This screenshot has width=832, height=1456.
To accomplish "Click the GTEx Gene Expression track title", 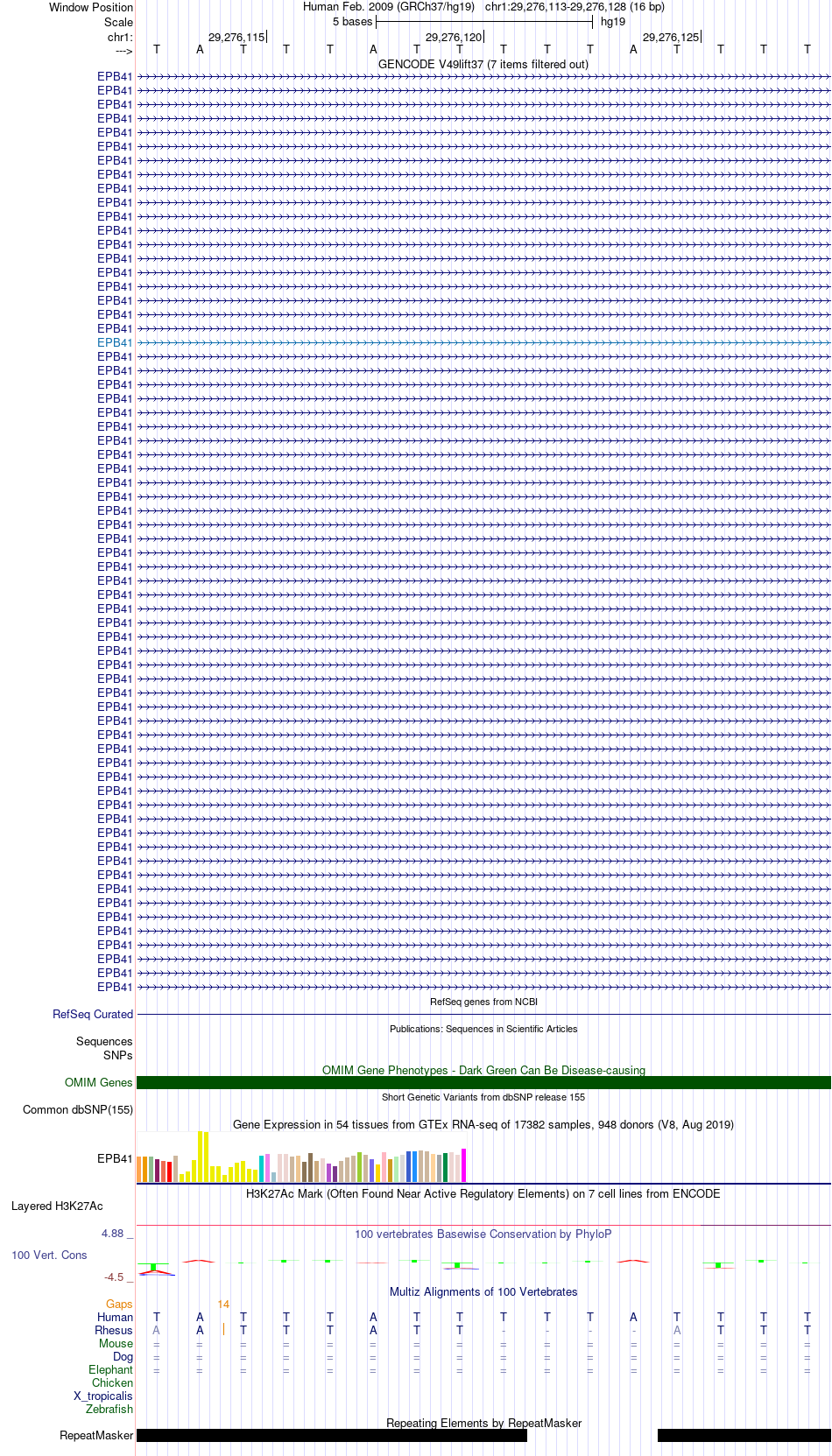I will pyautogui.click(x=483, y=1124).
